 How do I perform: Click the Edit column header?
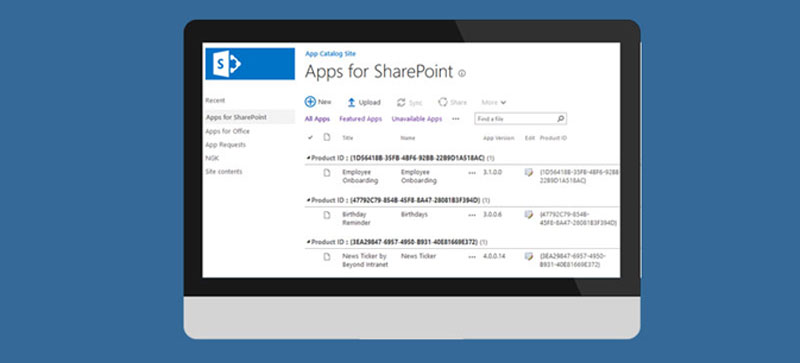coord(530,138)
